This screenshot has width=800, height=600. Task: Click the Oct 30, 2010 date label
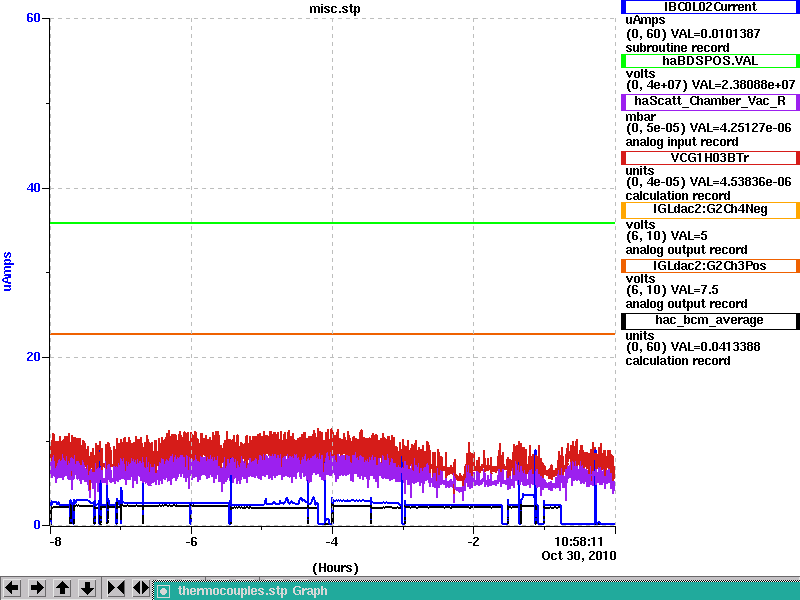point(579,556)
